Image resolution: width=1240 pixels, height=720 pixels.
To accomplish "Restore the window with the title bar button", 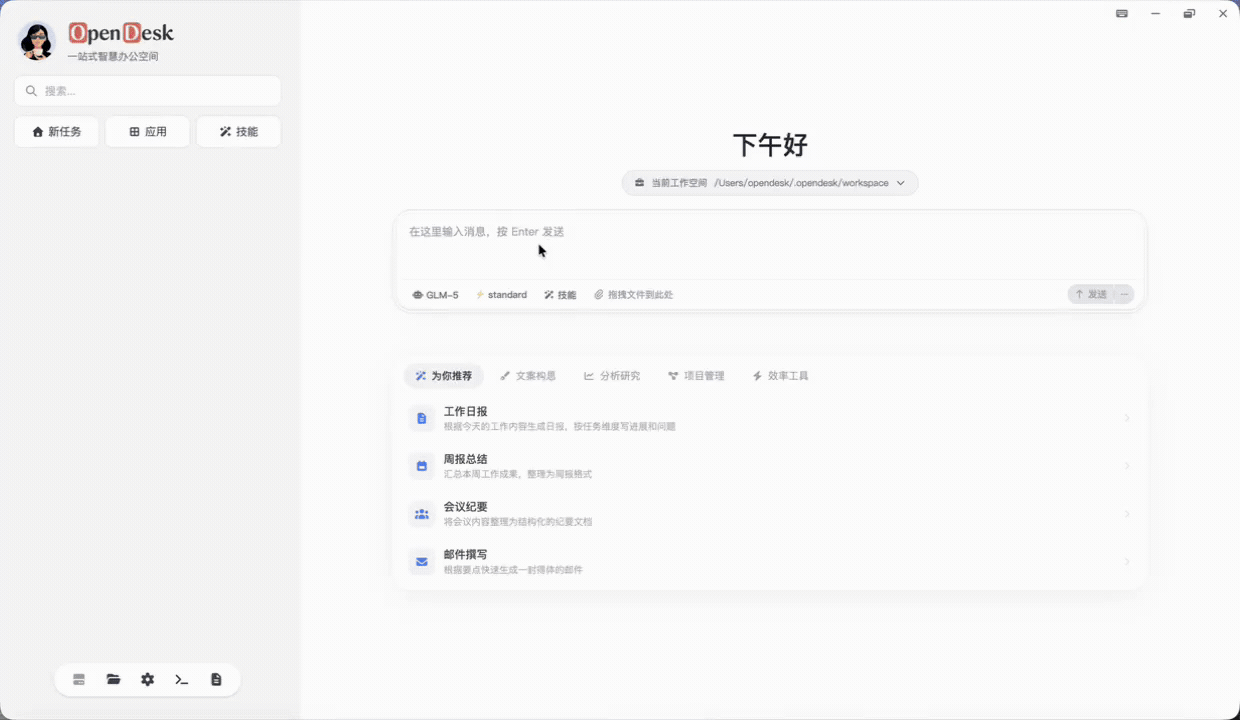I will tap(1189, 14).
